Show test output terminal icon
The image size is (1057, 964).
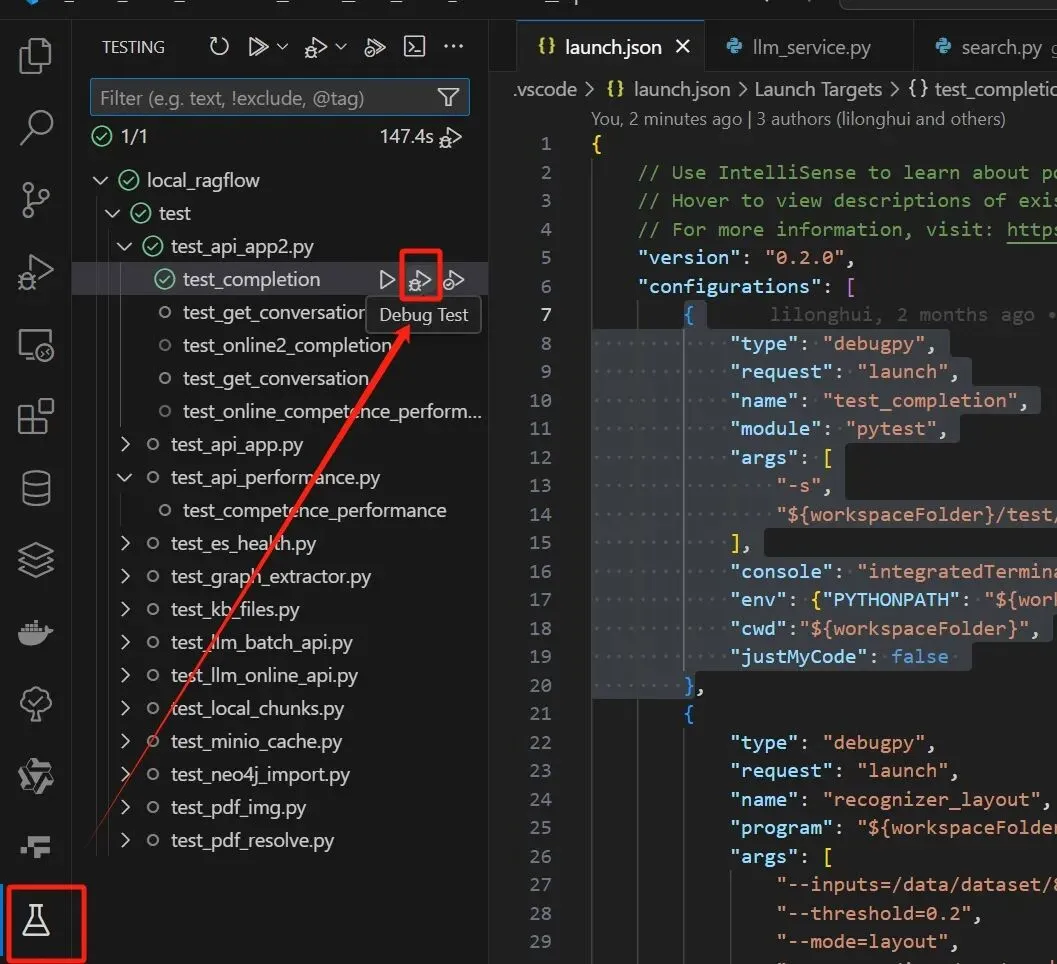pyautogui.click(x=414, y=47)
